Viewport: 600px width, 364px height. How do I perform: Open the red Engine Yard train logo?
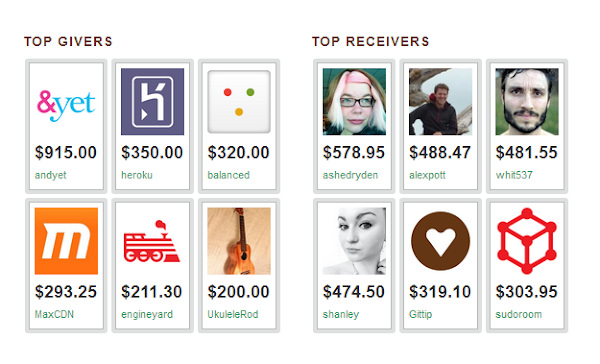click(x=152, y=241)
